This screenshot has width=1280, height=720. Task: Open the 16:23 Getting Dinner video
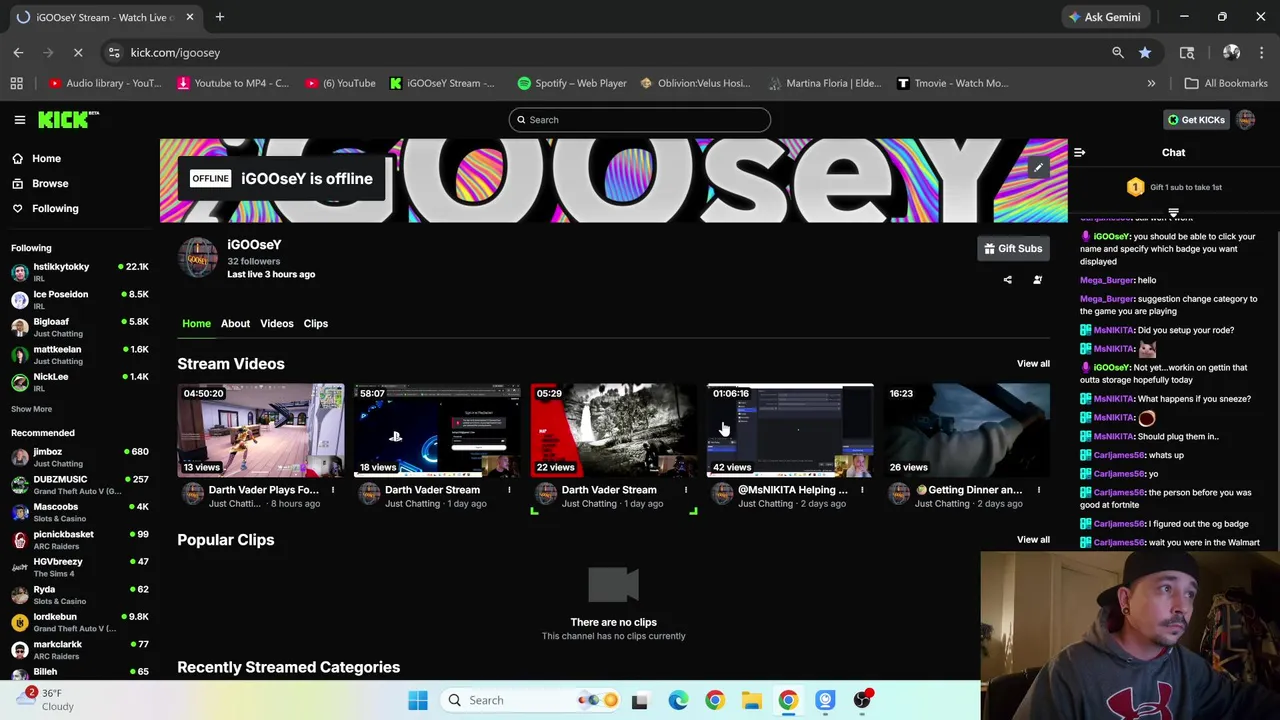tap(966, 430)
